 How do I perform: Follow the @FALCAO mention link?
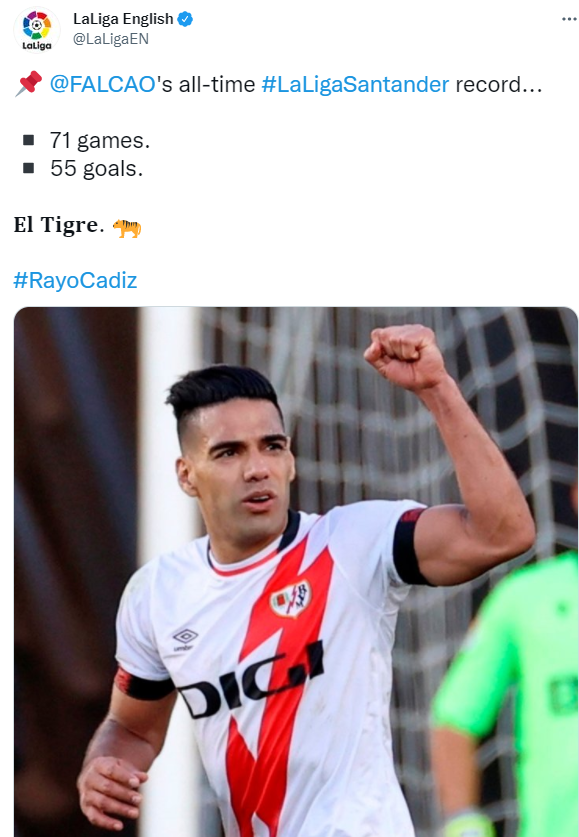pos(102,85)
